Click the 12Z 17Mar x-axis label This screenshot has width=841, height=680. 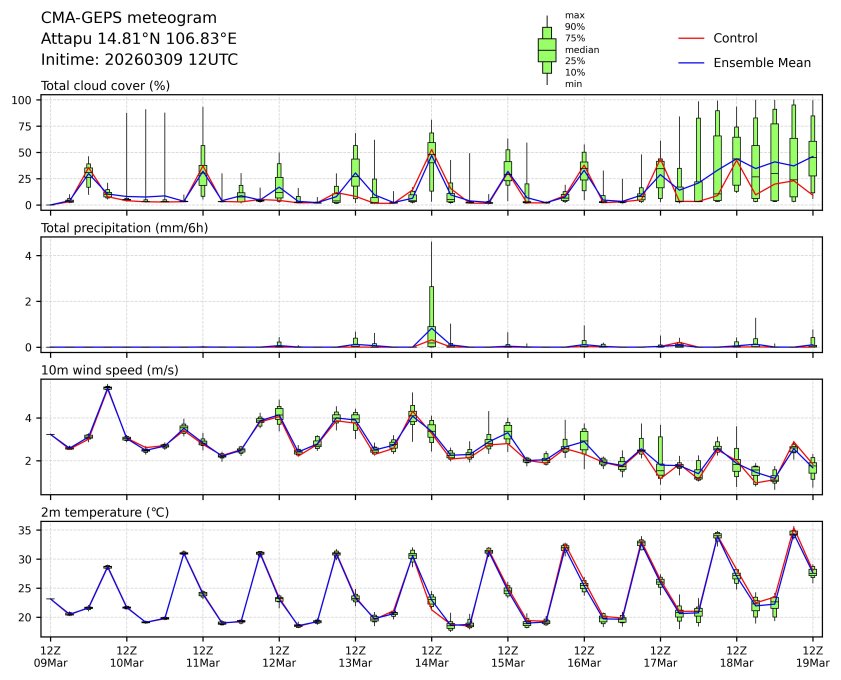[x=660, y=656]
